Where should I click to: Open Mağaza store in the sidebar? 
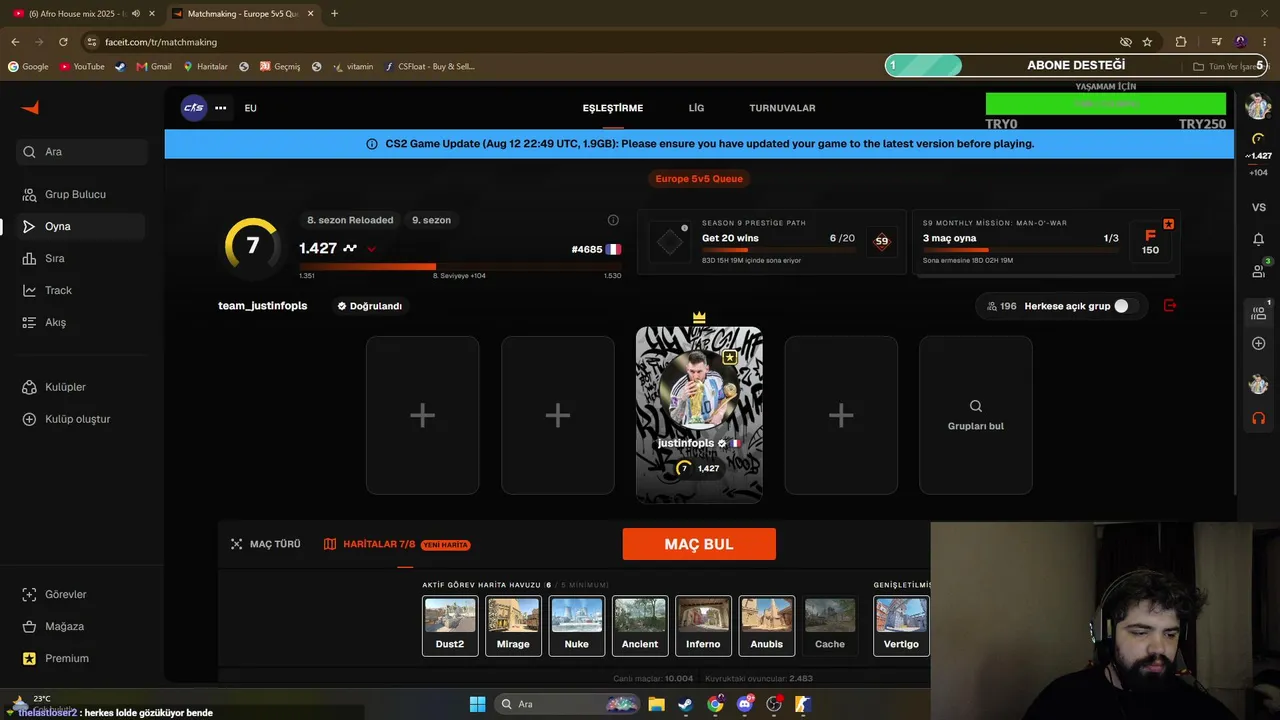82,626
